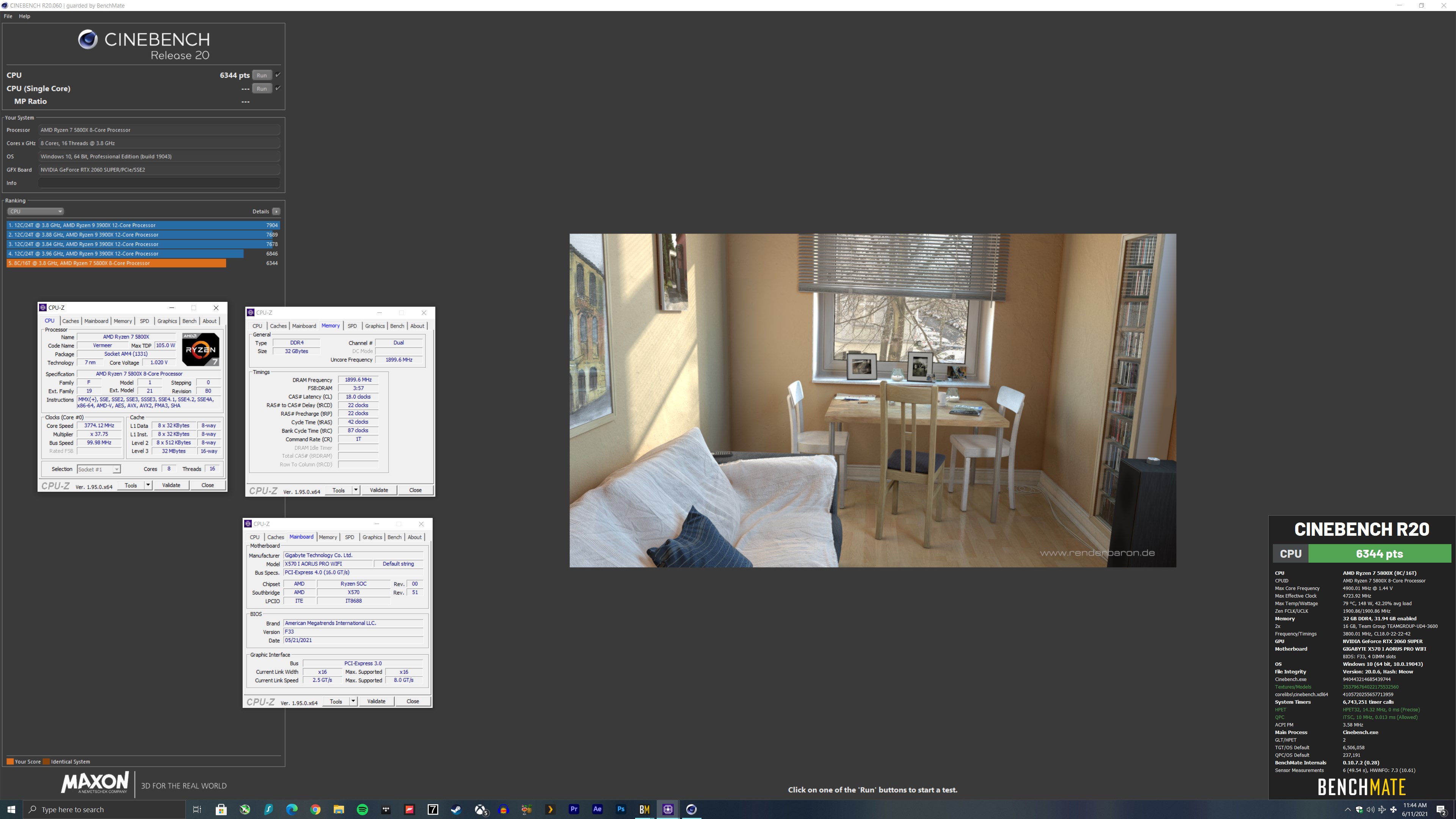Open File Explorer from the taskbar

[339, 810]
